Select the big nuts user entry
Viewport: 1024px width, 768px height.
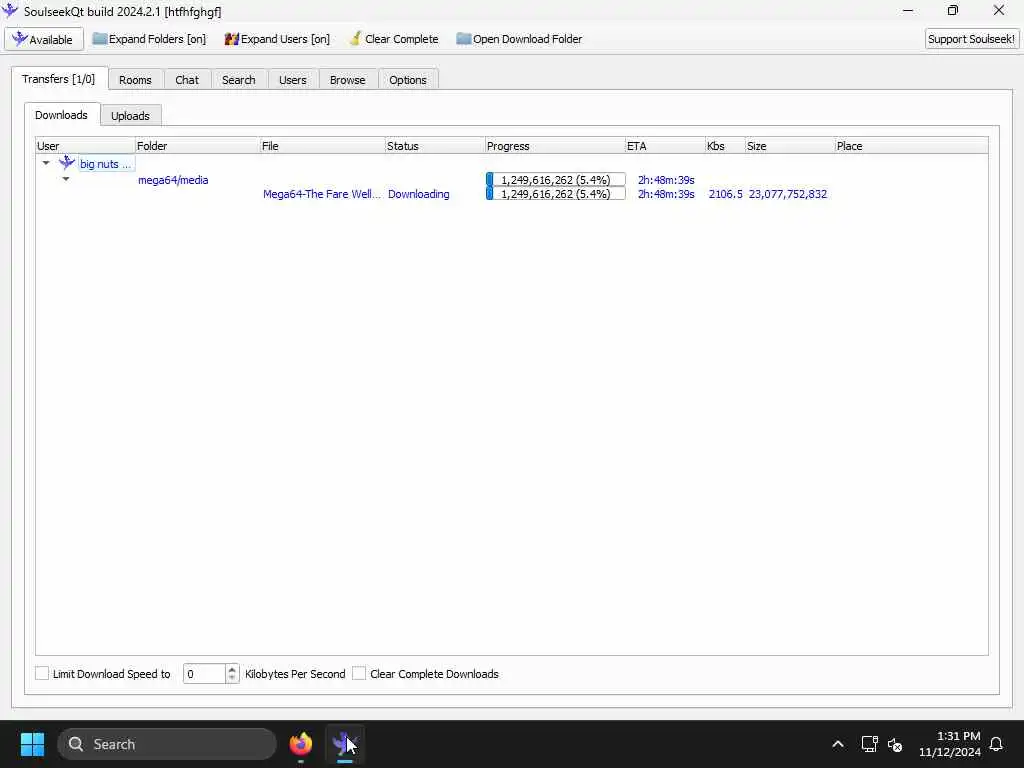[x=105, y=164]
